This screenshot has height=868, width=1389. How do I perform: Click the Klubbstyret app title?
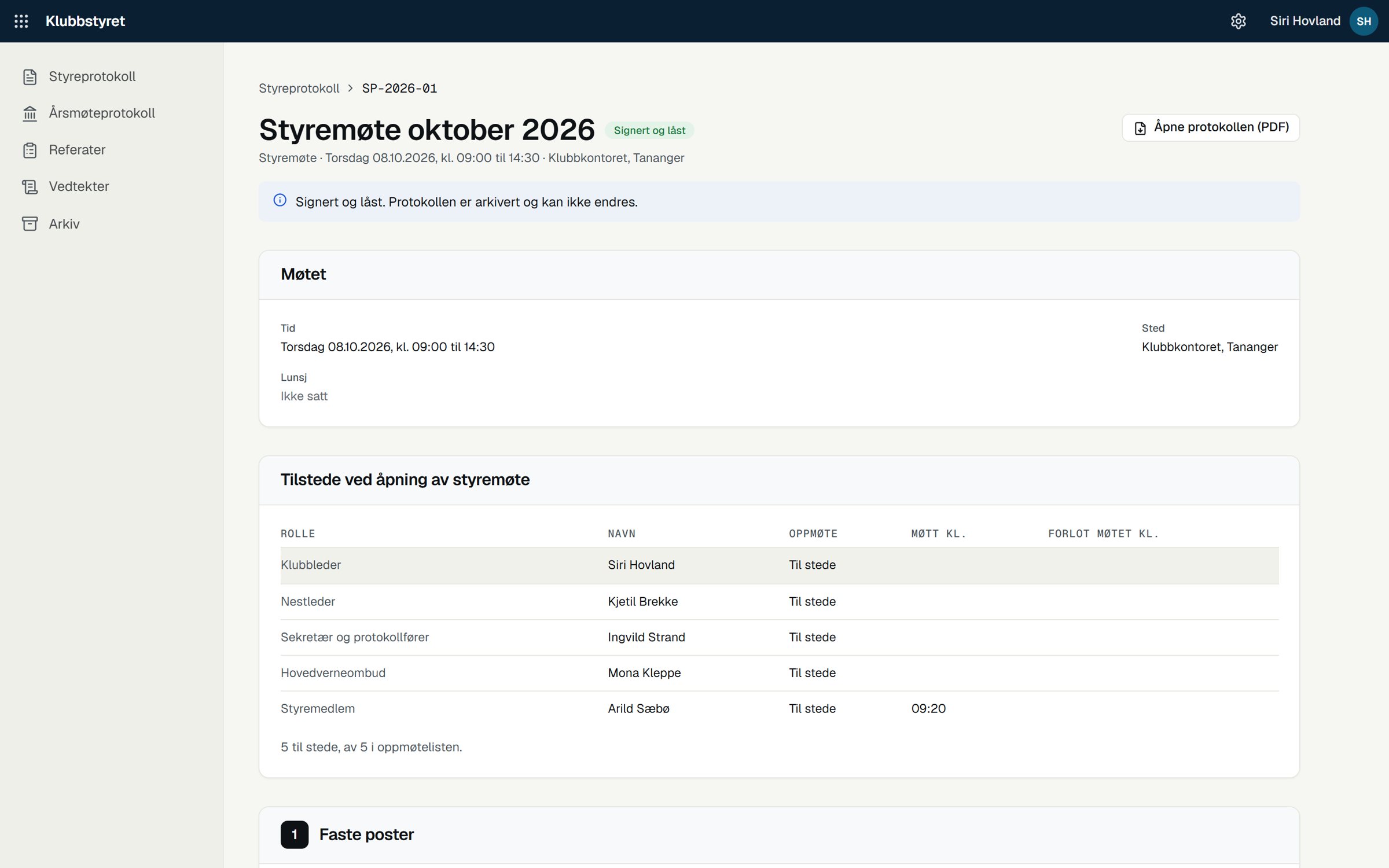click(85, 21)
